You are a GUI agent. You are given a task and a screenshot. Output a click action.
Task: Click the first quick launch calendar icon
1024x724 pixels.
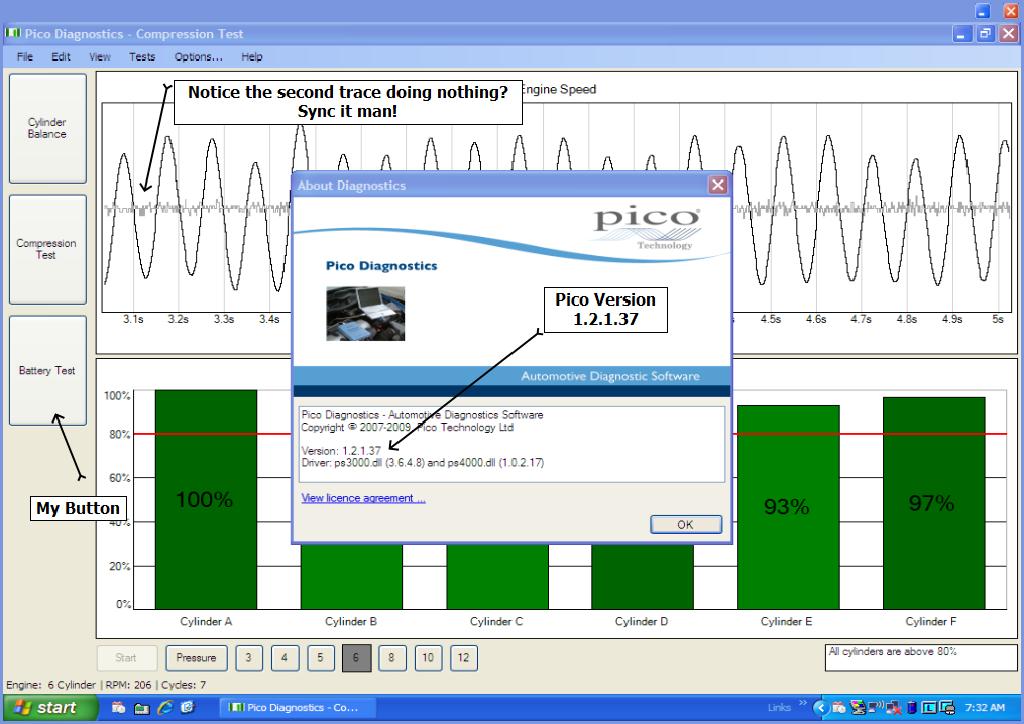(118, 707)
